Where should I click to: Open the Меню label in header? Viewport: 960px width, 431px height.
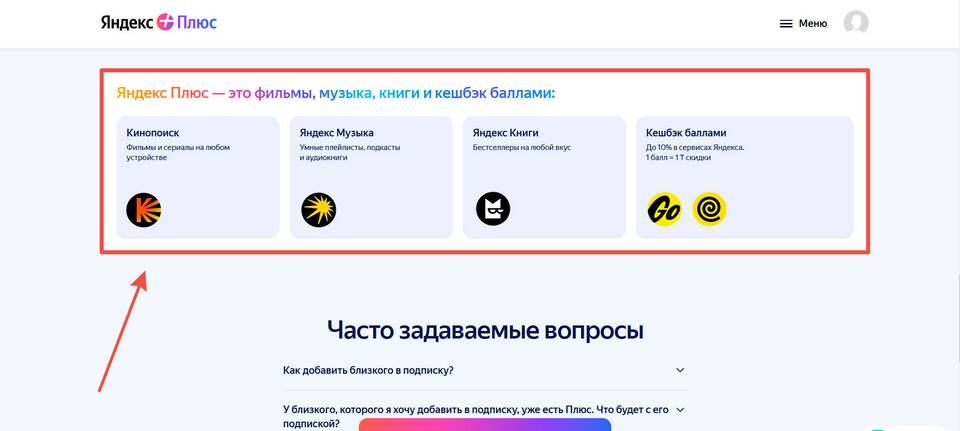point(812,24)
